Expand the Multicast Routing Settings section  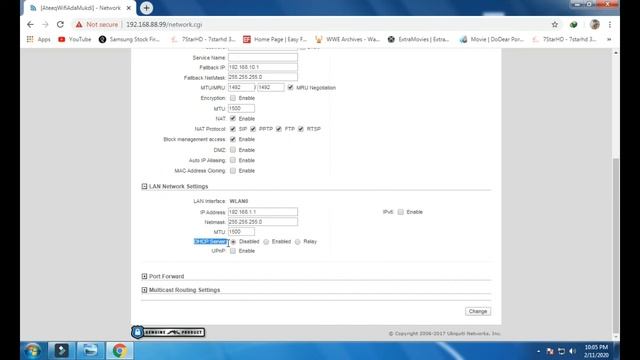click(144, 290)
